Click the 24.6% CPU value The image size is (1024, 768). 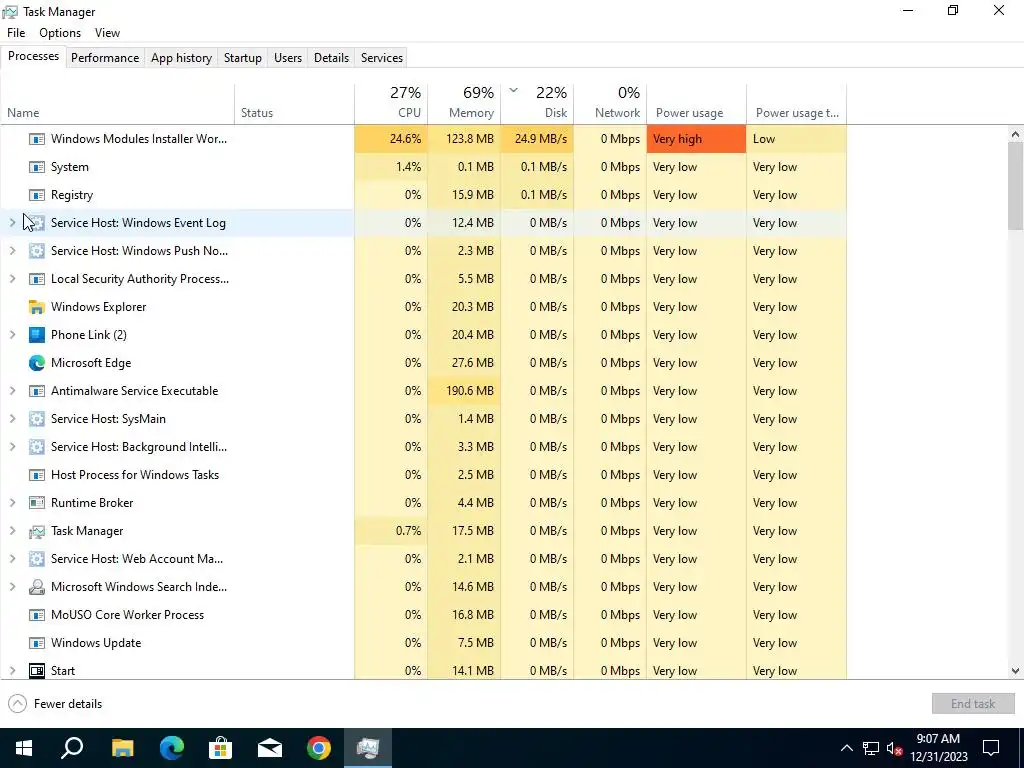[391, 139]
